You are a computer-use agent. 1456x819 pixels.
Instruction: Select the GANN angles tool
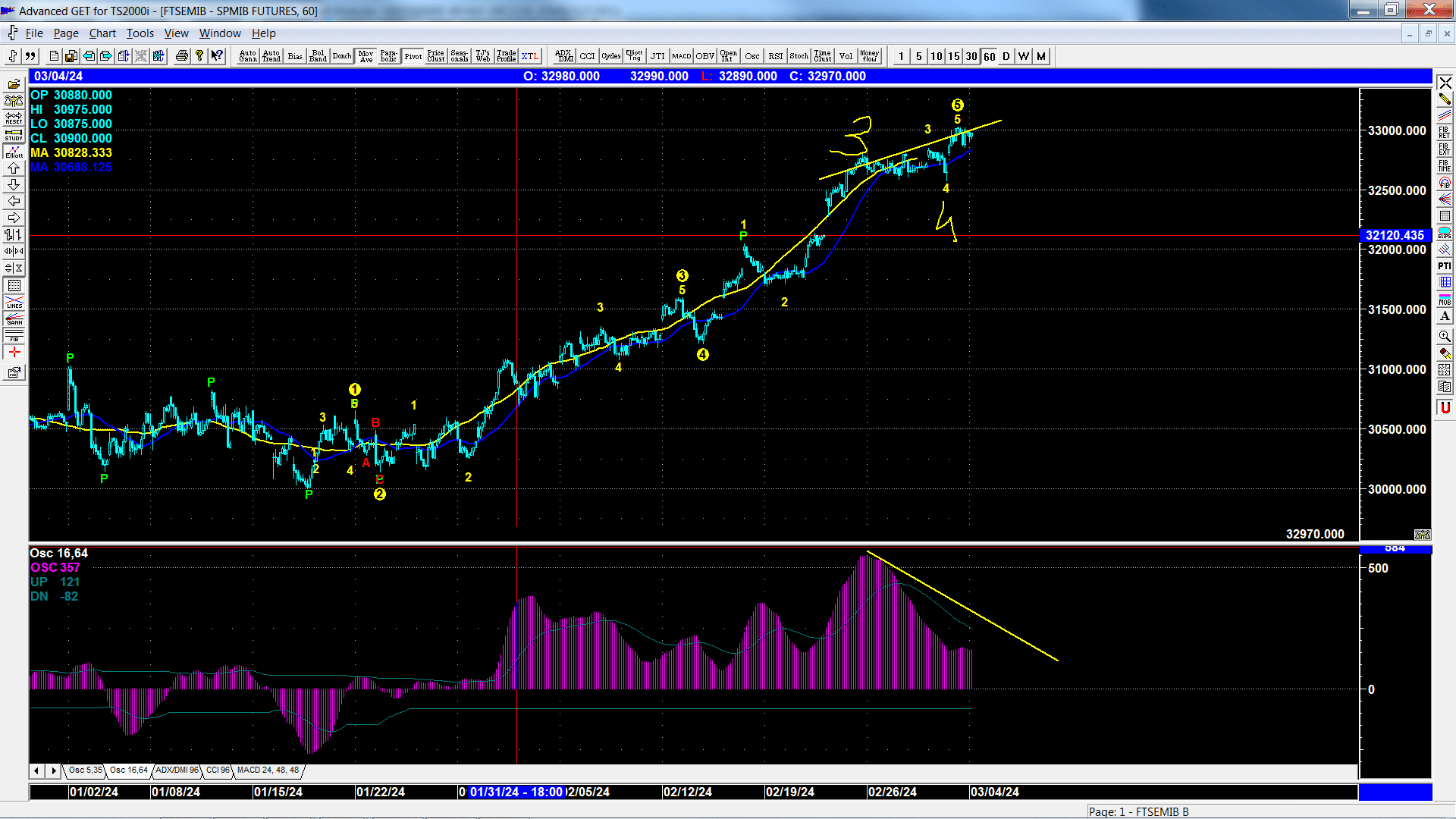click(x=14, y=318)
